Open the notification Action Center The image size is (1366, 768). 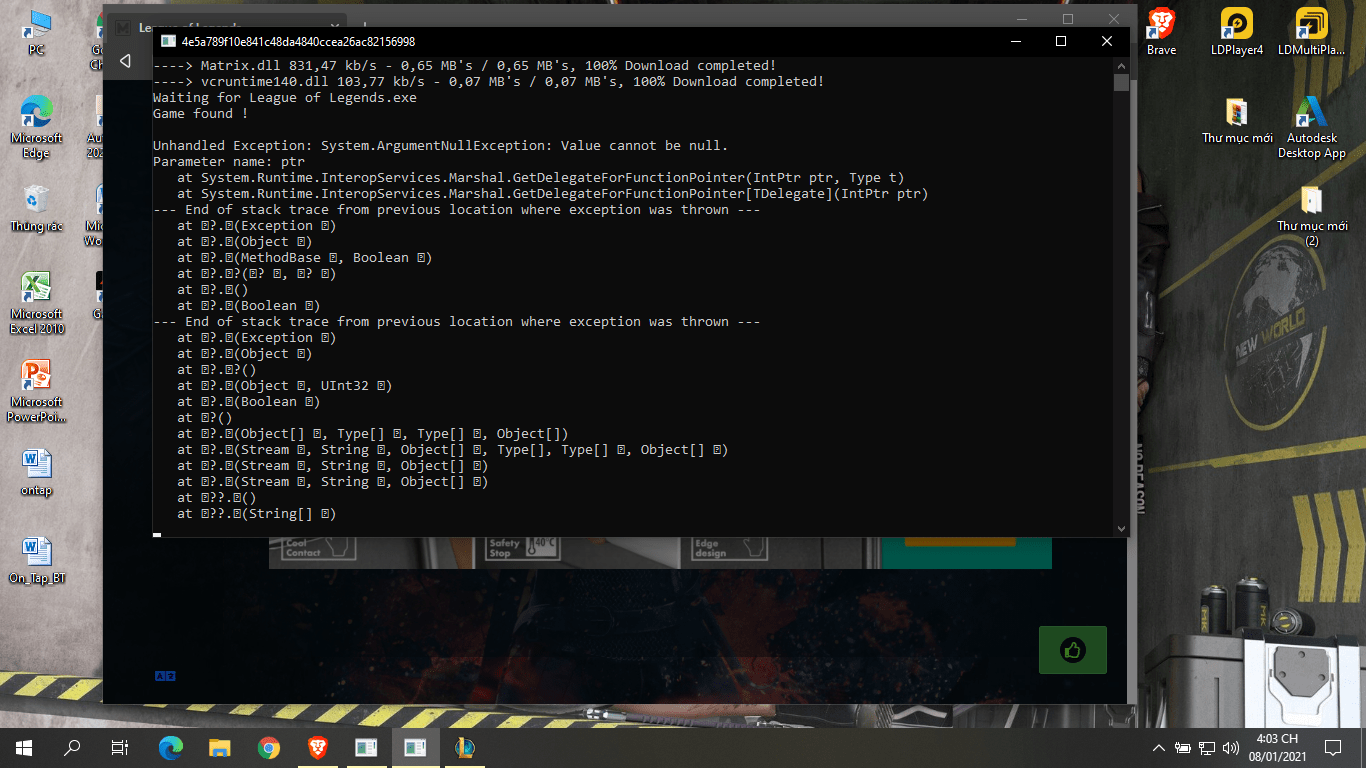pos(1332,747)
